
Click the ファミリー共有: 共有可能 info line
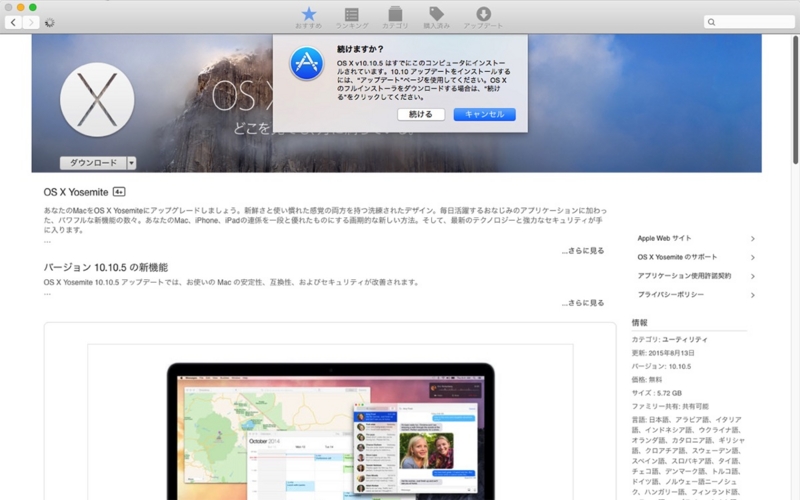[x=670, y=407]
